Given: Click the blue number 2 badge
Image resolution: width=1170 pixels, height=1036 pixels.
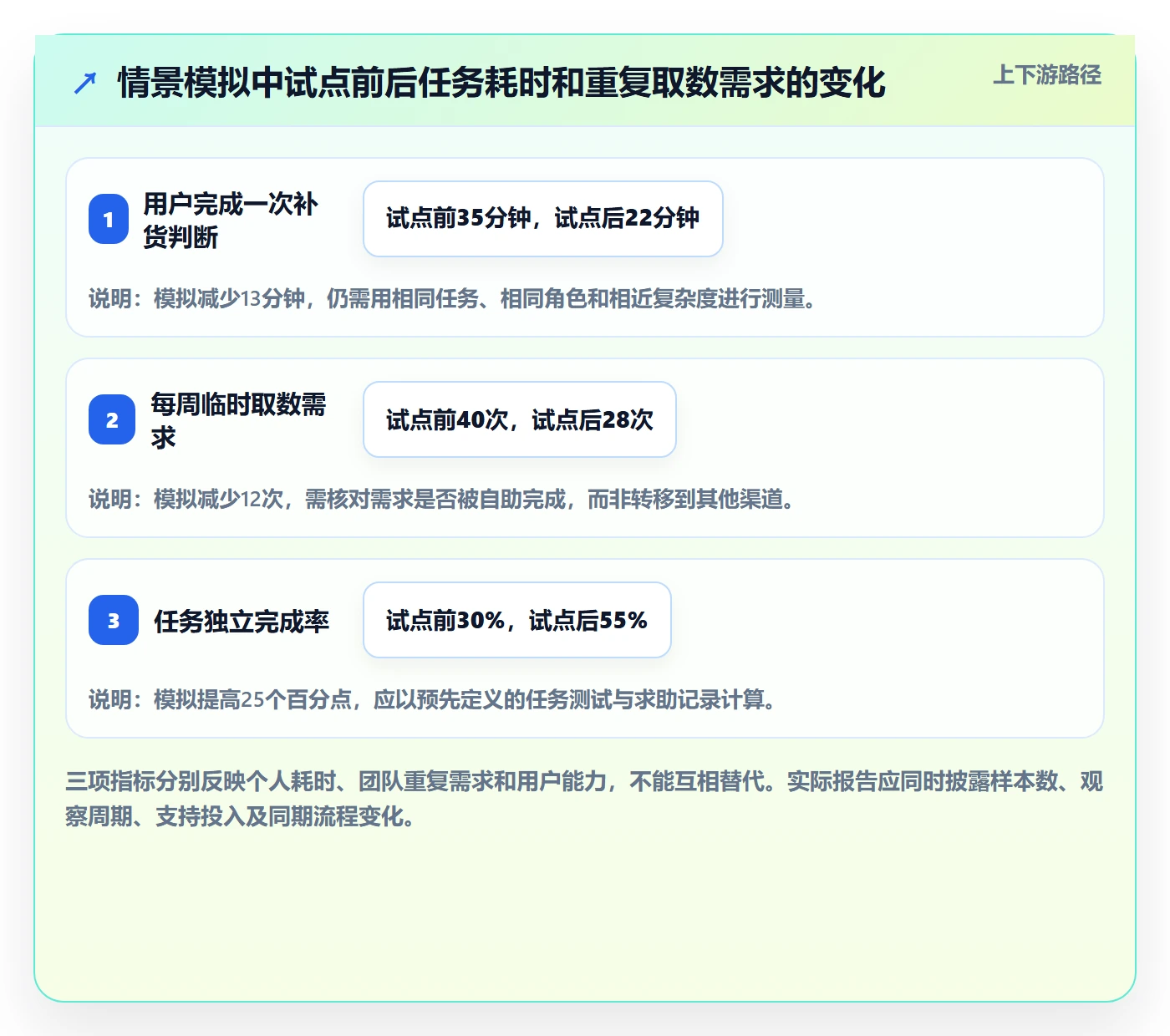Looking at the screenshot, I should pos(112,419).
